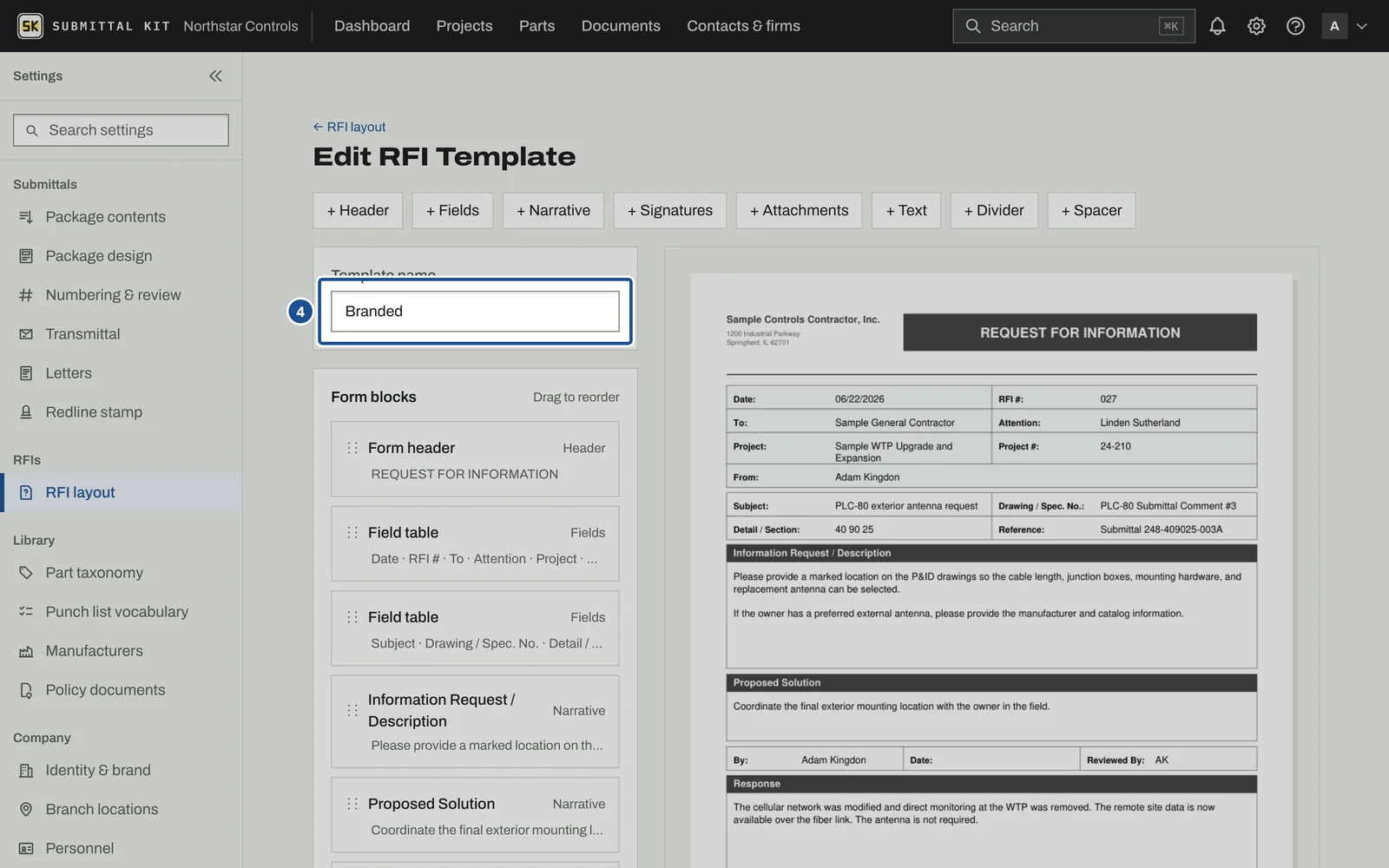Screen dimensions: 1389x868
Task: Open Letters settings
Action: (69, 373)
